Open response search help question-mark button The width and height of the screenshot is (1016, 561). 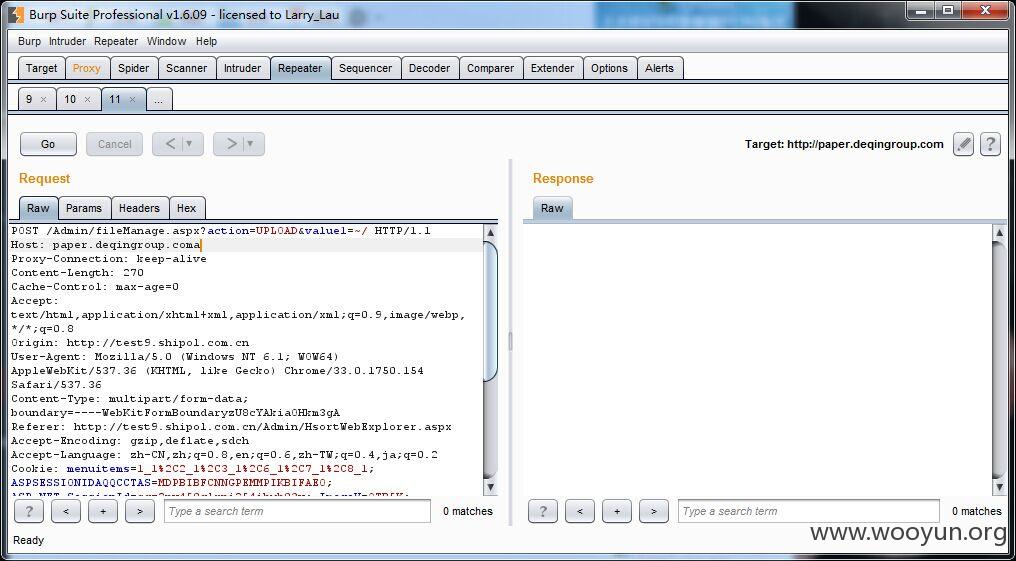[543, 511]
